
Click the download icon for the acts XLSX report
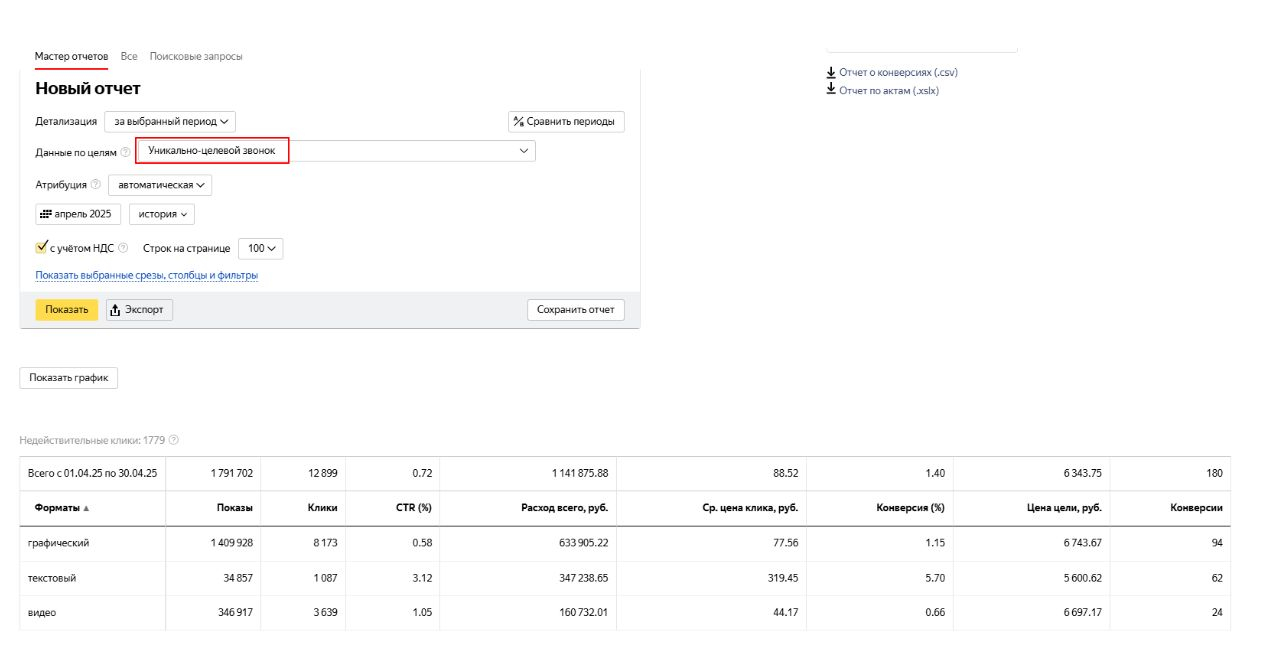(830, 90)
